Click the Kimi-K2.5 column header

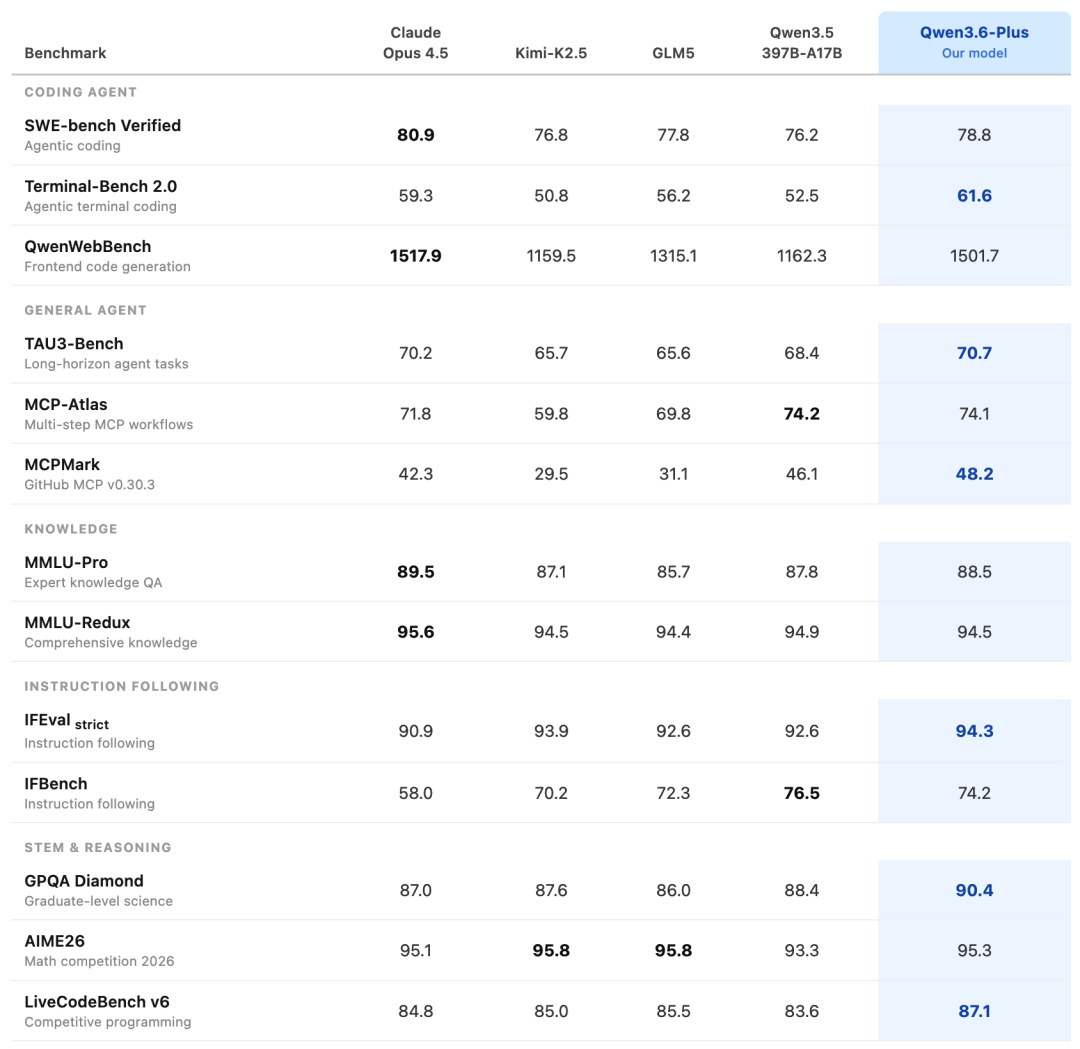tap(550, 53)
